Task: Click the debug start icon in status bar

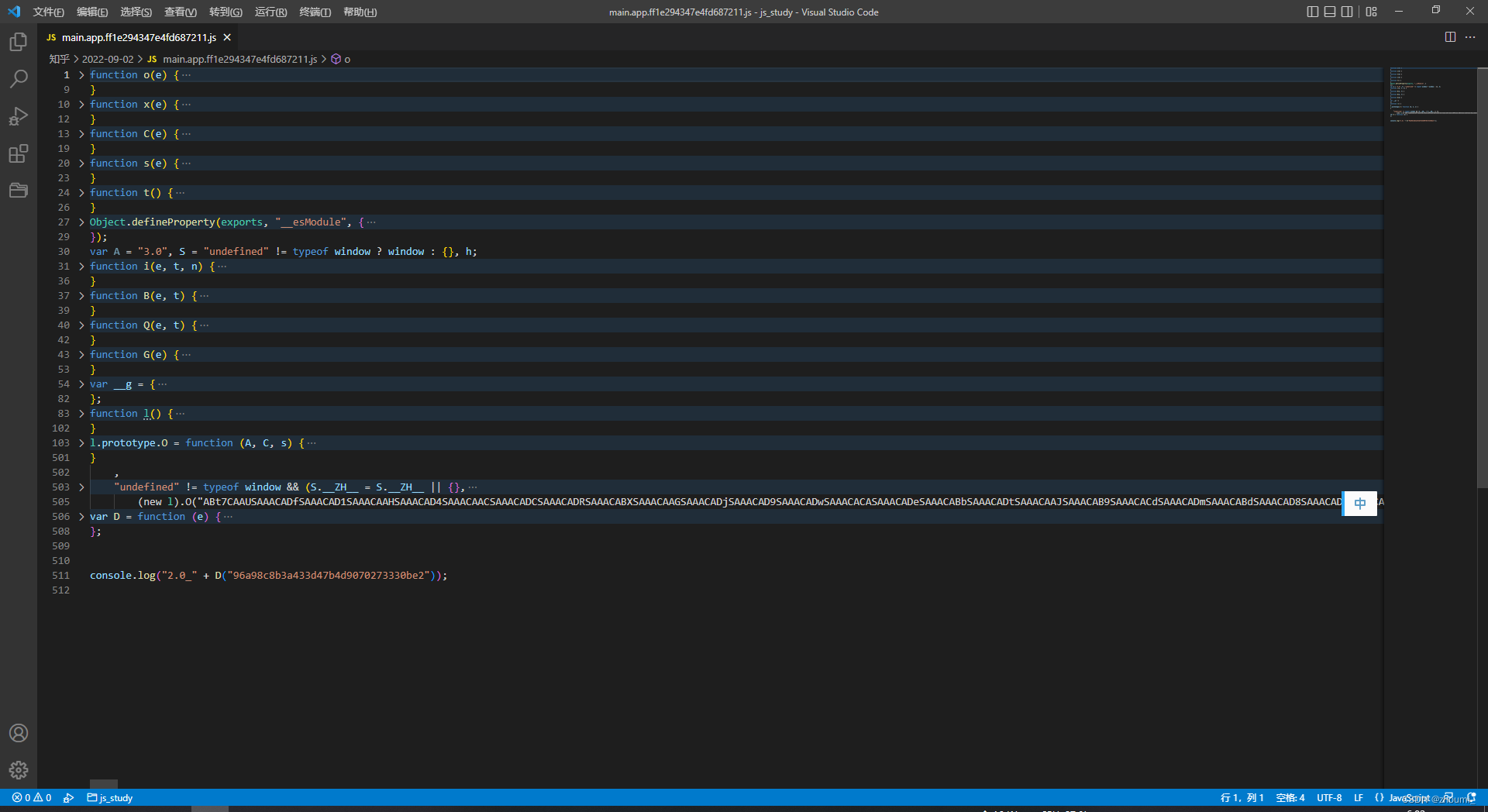Action: point(69,797)
